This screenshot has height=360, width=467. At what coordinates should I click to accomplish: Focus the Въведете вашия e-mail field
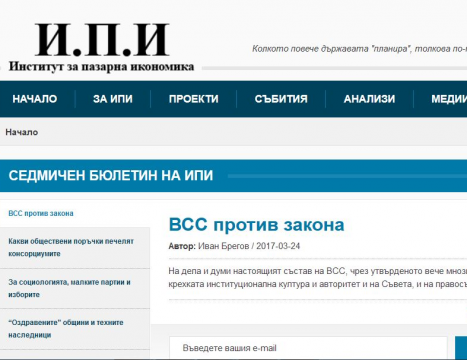pyautogui.click(x=308, y=348)
